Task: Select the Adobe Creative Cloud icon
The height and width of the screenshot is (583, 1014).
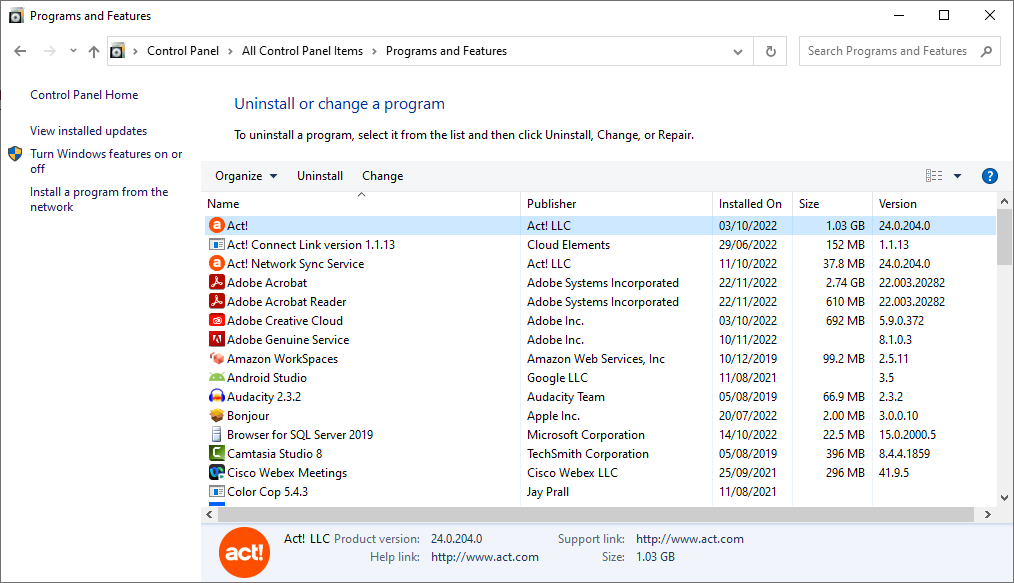Action: click(x=217, y=321)
